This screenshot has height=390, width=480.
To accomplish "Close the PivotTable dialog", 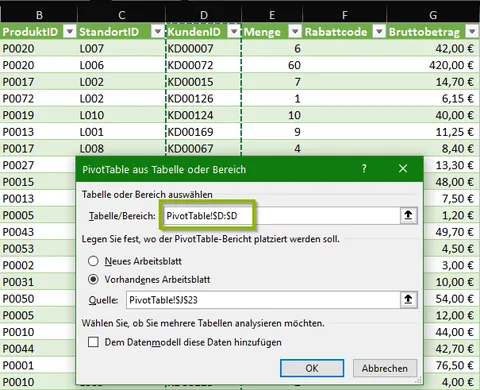I will [403, 169].
